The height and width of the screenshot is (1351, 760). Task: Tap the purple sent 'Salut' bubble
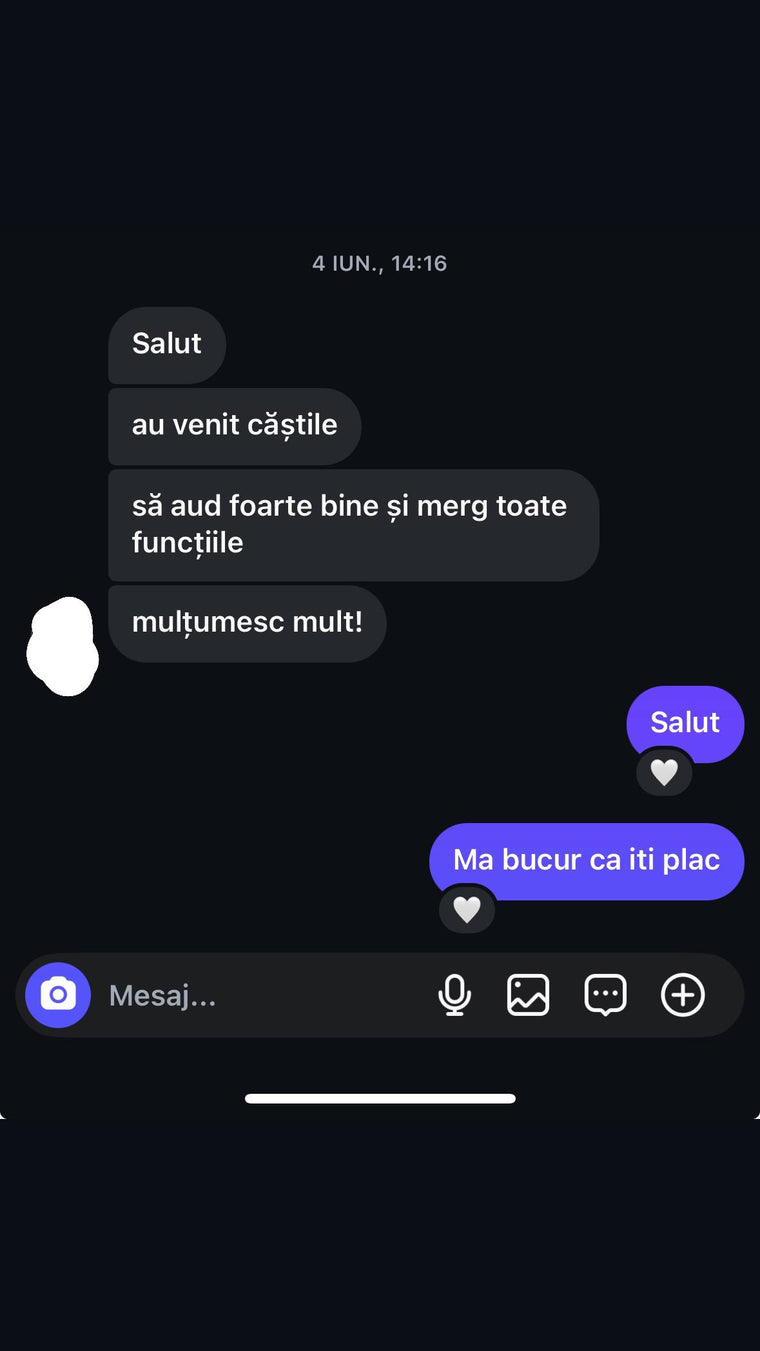[685, 723]
